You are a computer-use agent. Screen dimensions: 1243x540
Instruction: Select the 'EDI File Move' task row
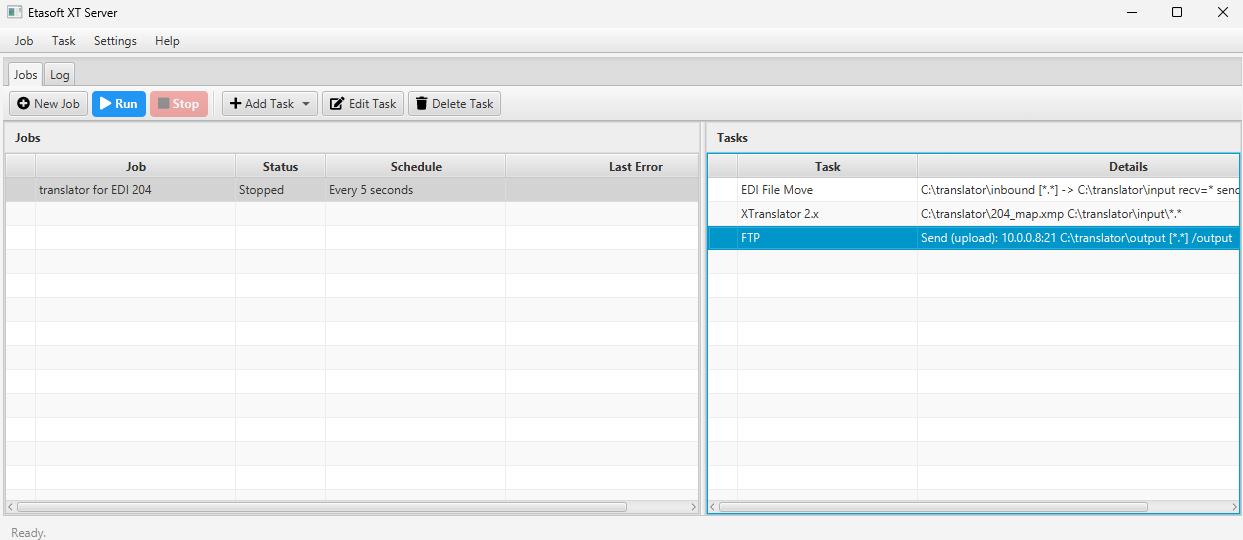pos(973,190)
